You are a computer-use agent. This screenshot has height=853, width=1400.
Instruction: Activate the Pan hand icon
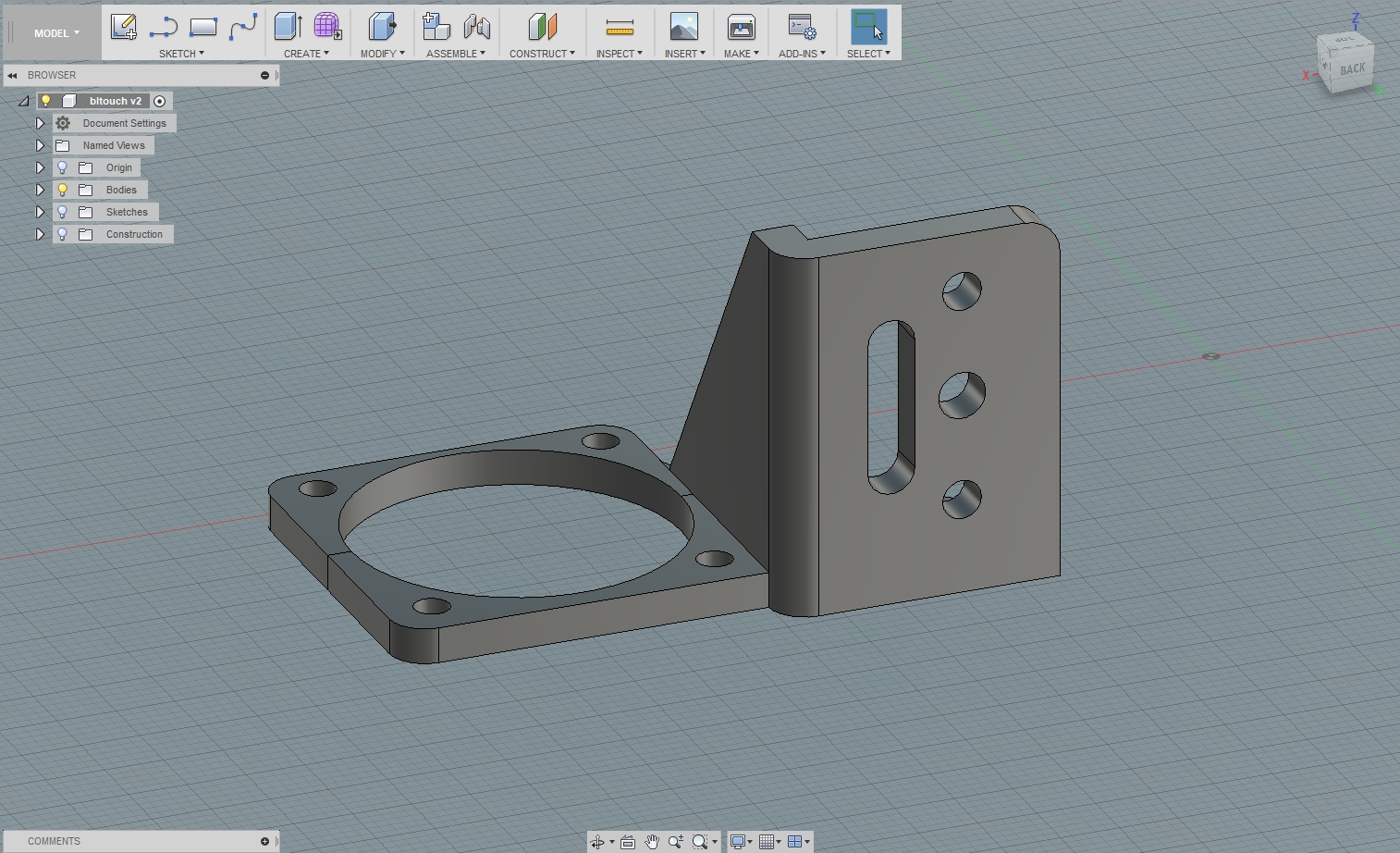click(652, 842)
